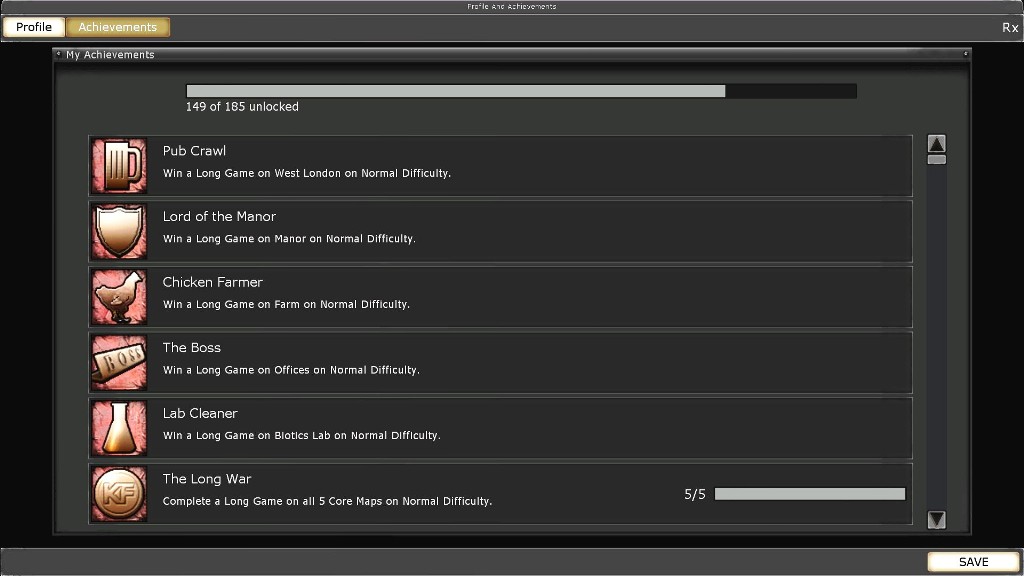Image resolution: width=1024 pixels, height=576 pixels.
Task: Select the Lab Cleaner achievement title
Action: tap(200, 413)
